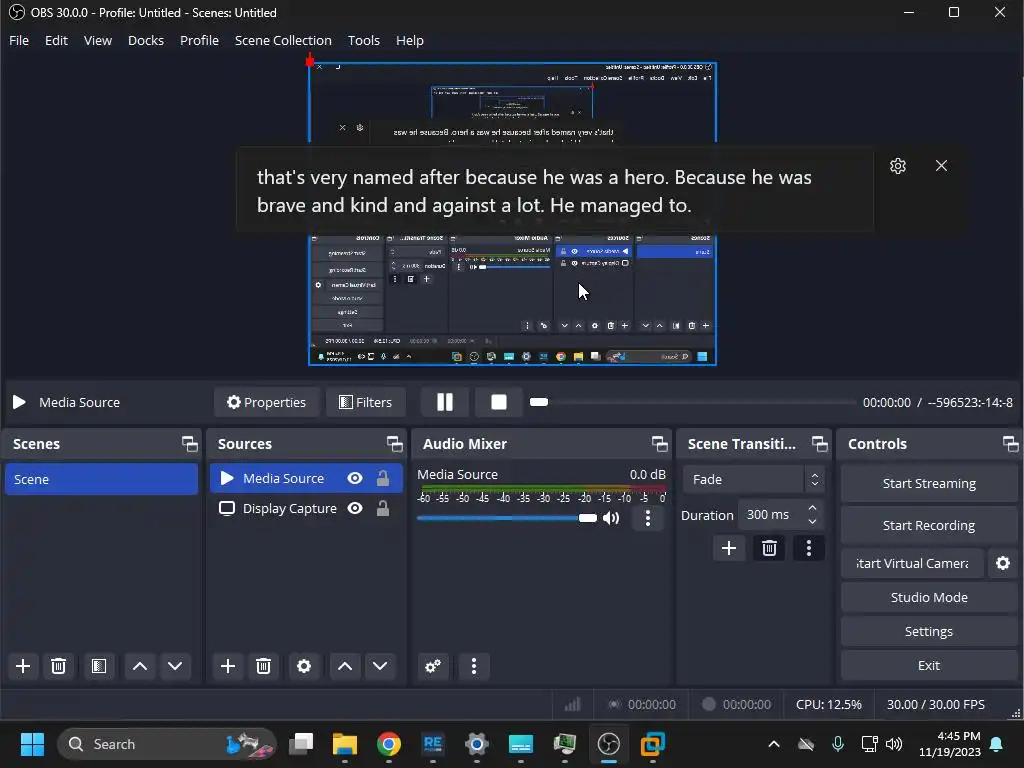
Task: Undock the Audio Mixer panel
Action: (660, 444)
